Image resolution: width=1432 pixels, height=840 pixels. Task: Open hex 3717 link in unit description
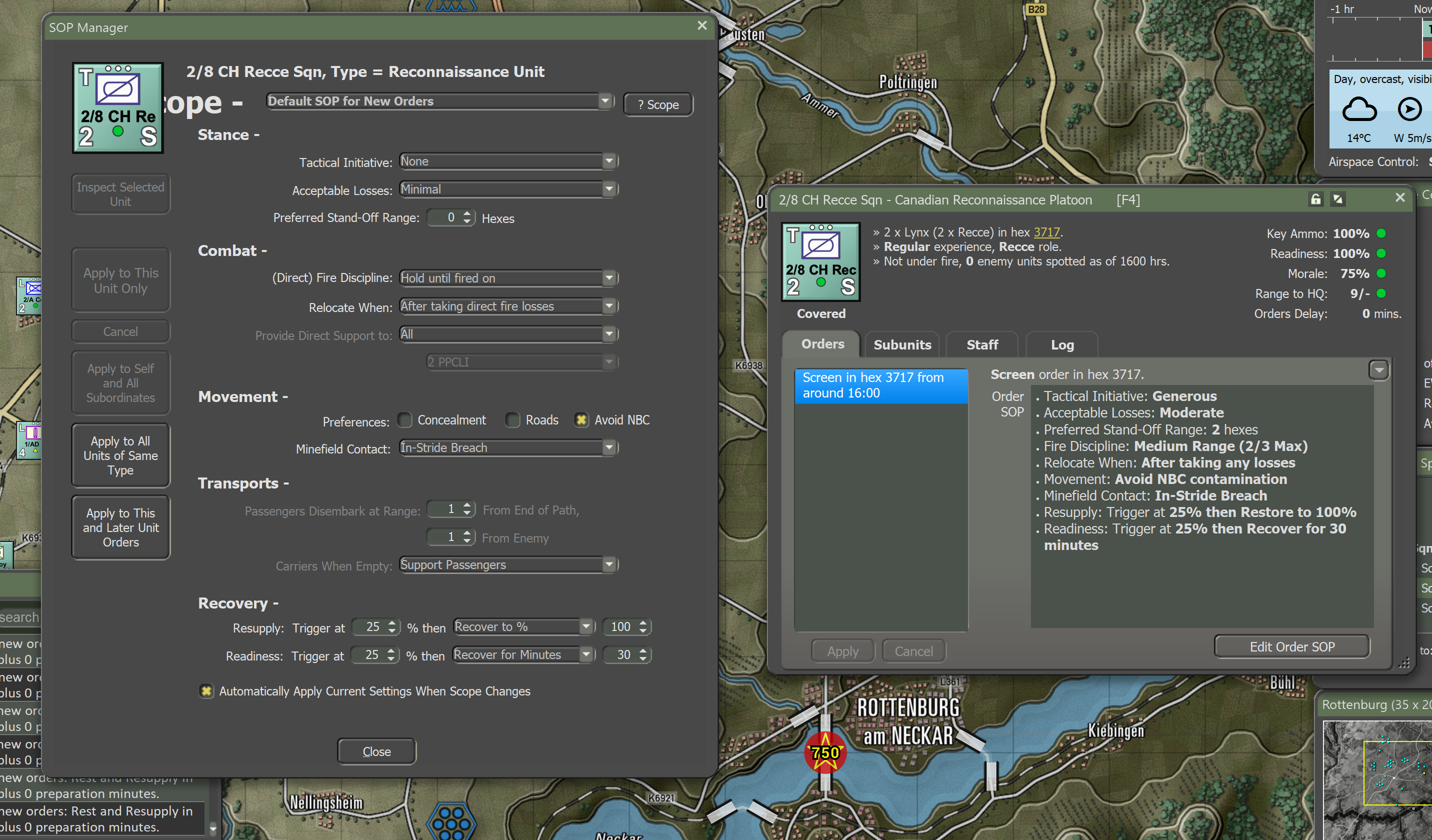click(x=1046, y=232)
